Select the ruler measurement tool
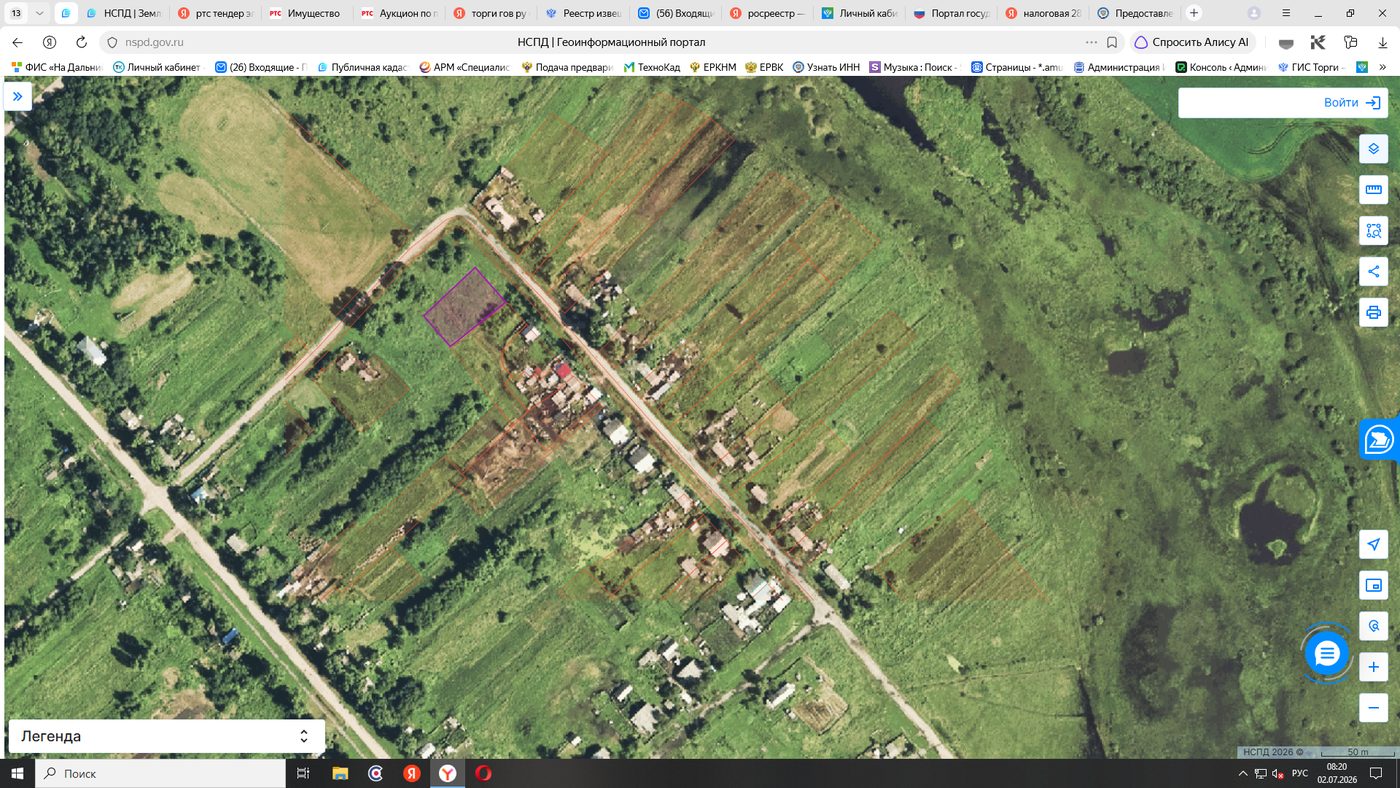Image resolution: width=1400 pixels, height=788 pixels. click(x=1373, y=190)
